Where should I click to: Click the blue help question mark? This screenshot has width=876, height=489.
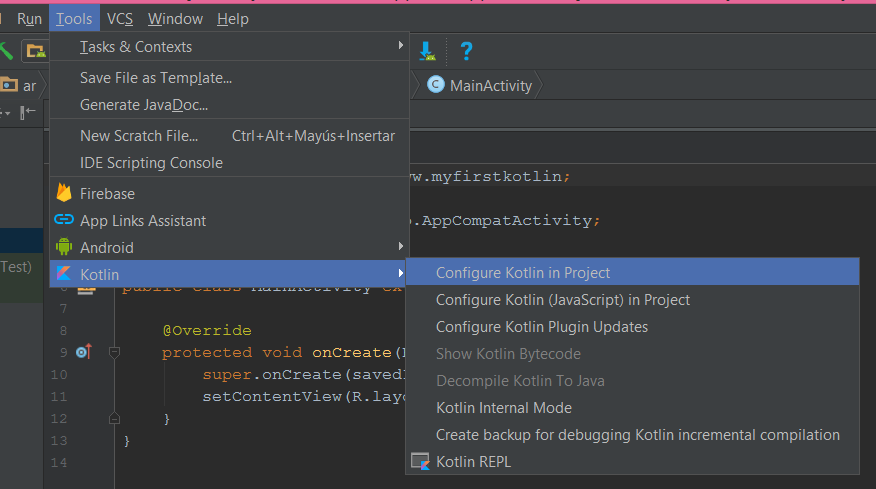(466, 51)
